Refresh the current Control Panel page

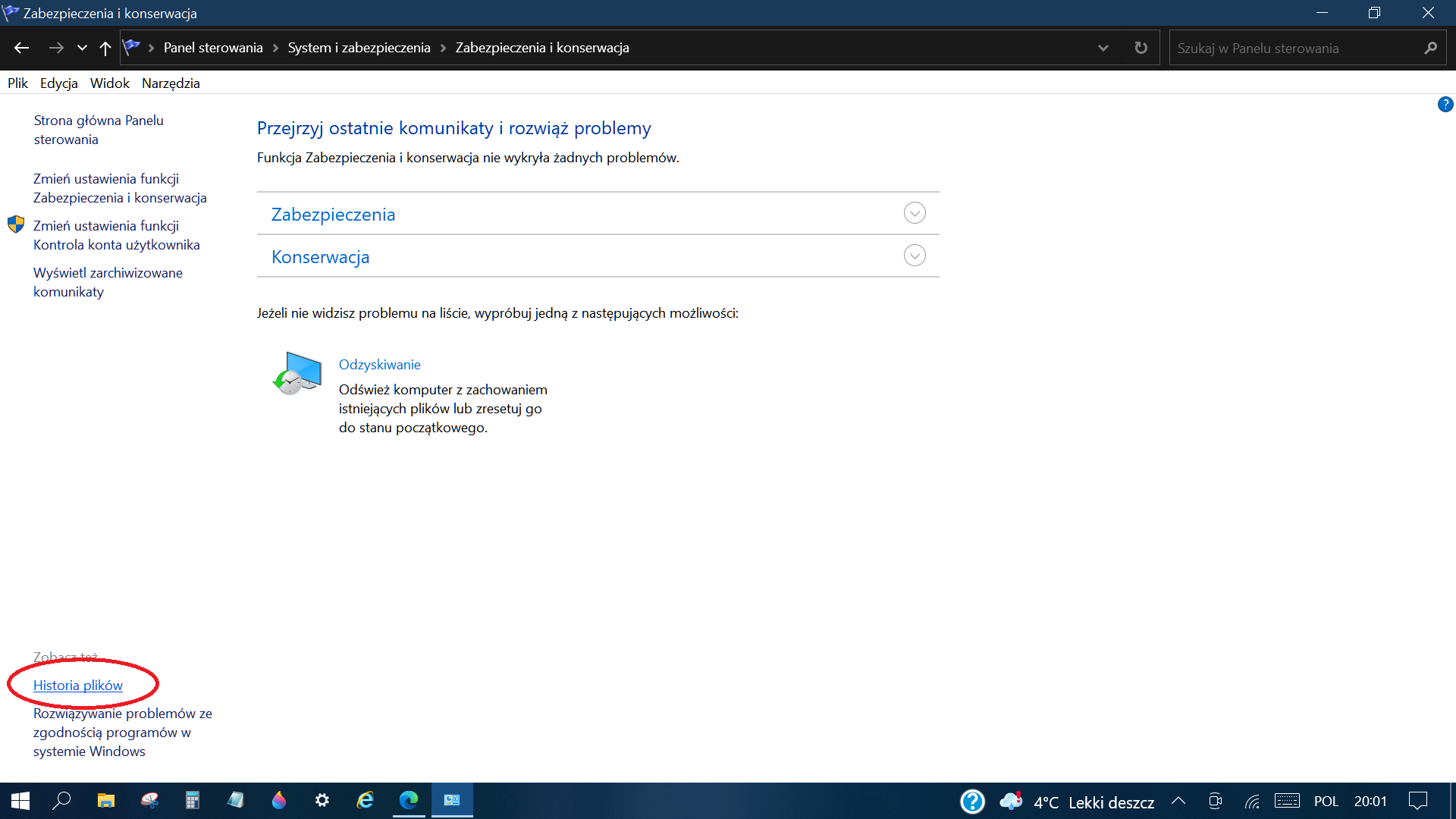(x=1140, y=47)
